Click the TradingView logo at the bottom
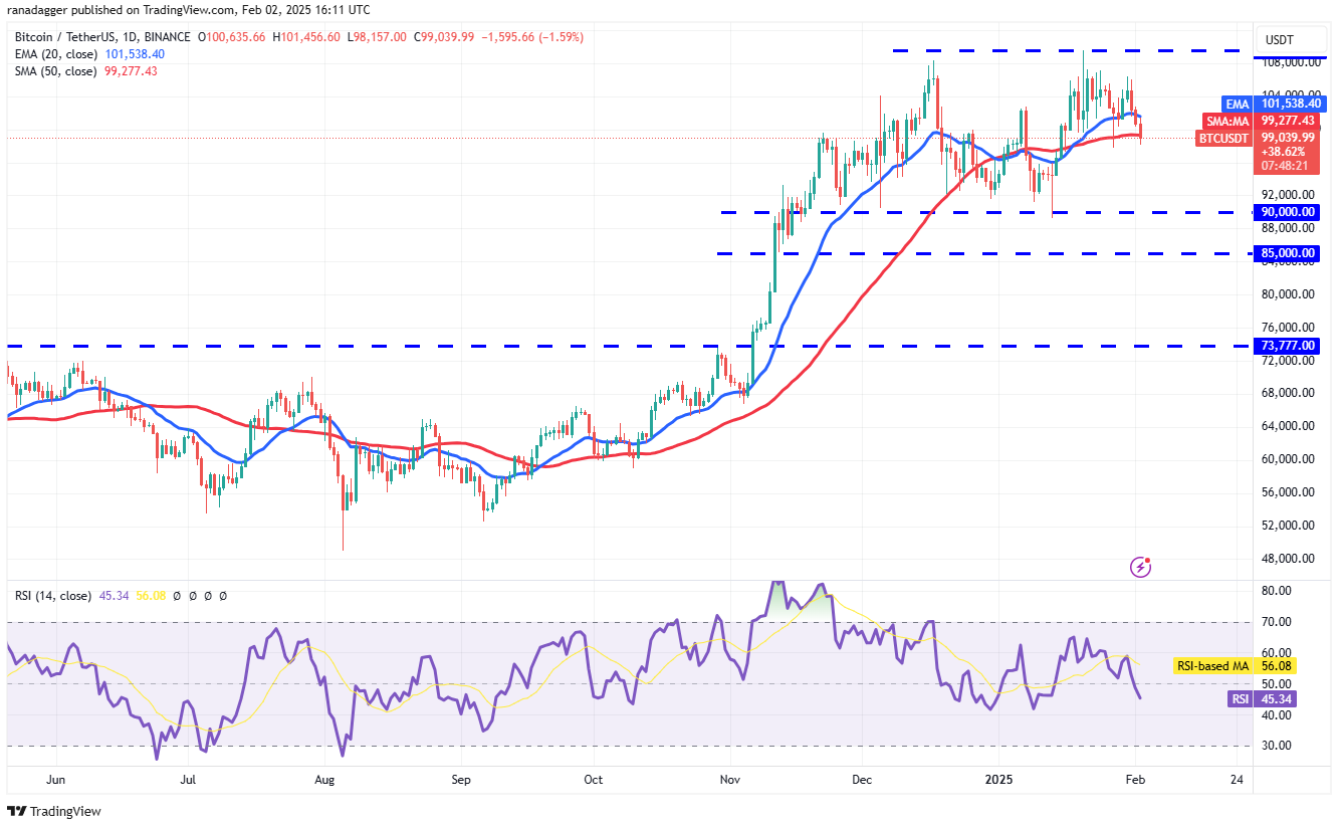This screenshot has height=824, width=1339. tap(55, 811)
